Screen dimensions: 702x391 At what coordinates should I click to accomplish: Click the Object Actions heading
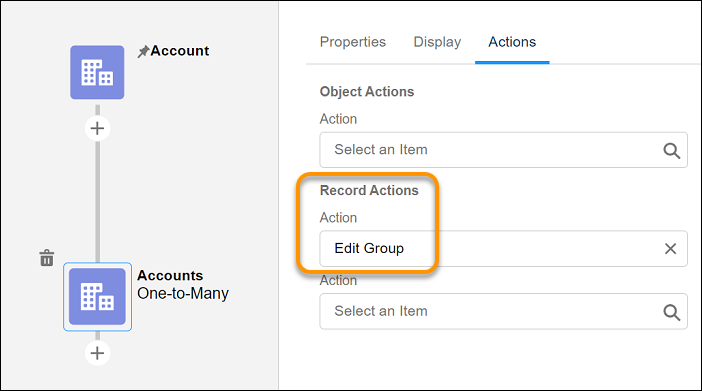(367, 91)
